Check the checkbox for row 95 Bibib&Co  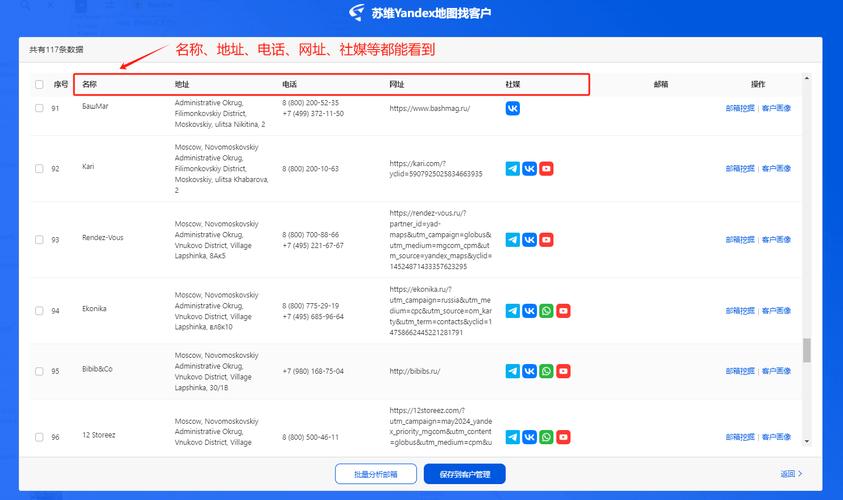click(x=39, y=372)
